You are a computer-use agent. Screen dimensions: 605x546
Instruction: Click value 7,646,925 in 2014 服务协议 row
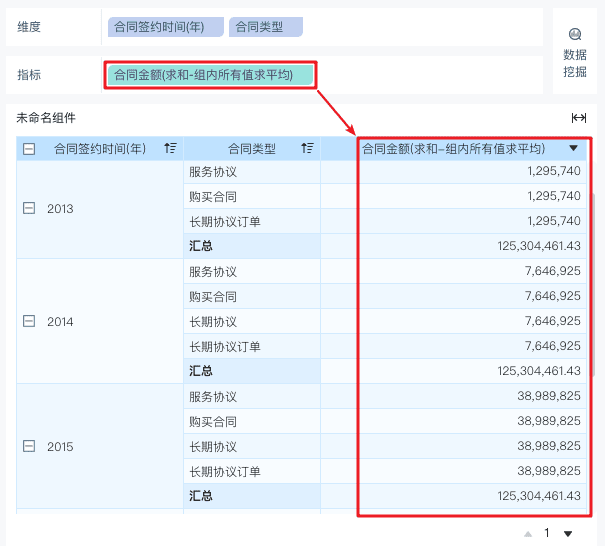pyautogui.click(x=553, y=271)
